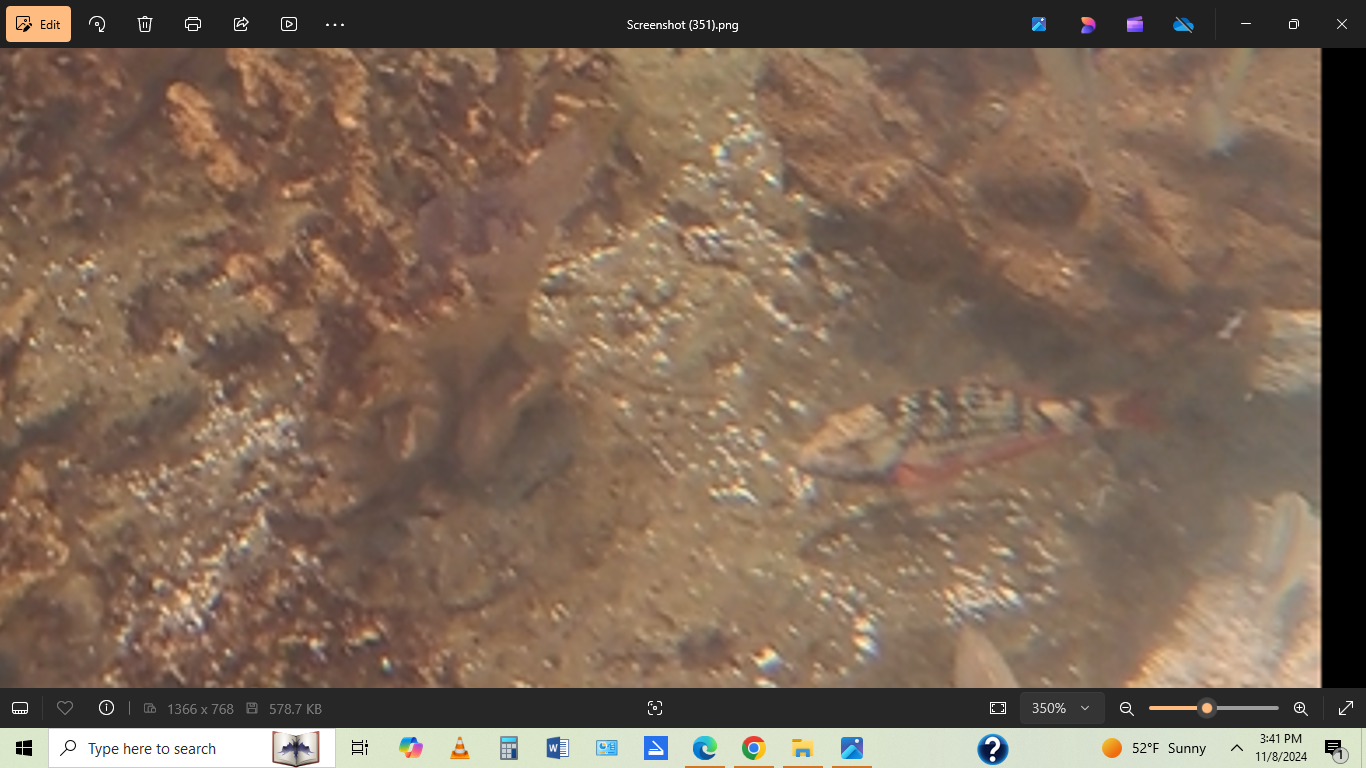Toggle the filmstrip view

click(20, 708)
